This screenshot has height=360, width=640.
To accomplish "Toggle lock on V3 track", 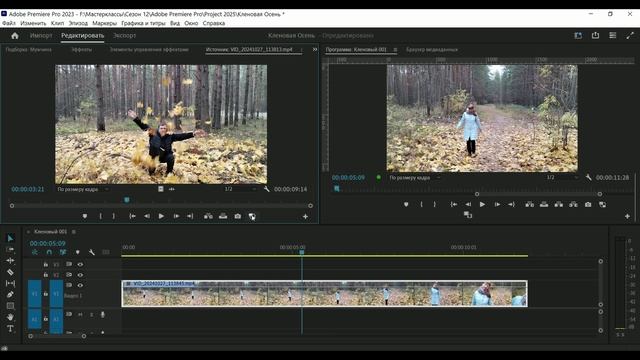I will click(x=46, y=264).
